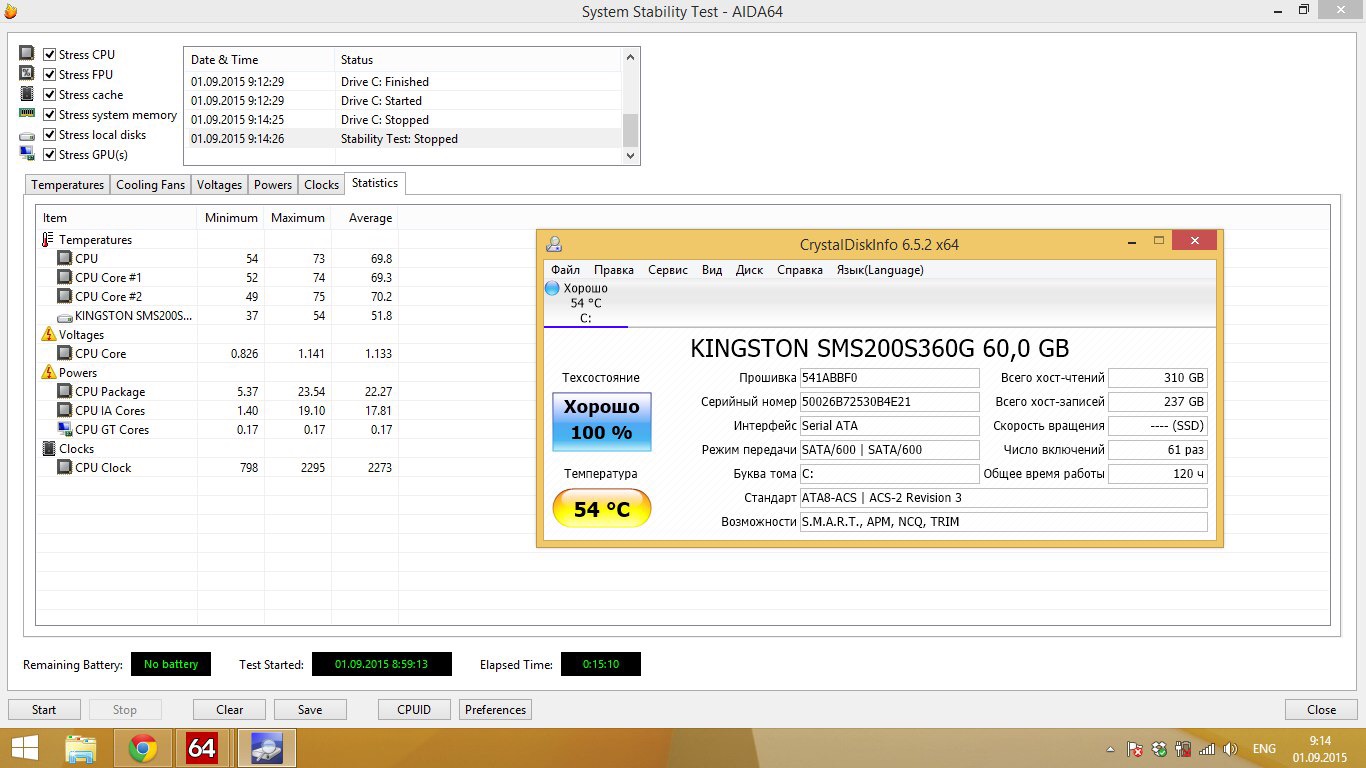Click the battery power tray icon
Screen dimensions: 1366x768
point(1183,749)
